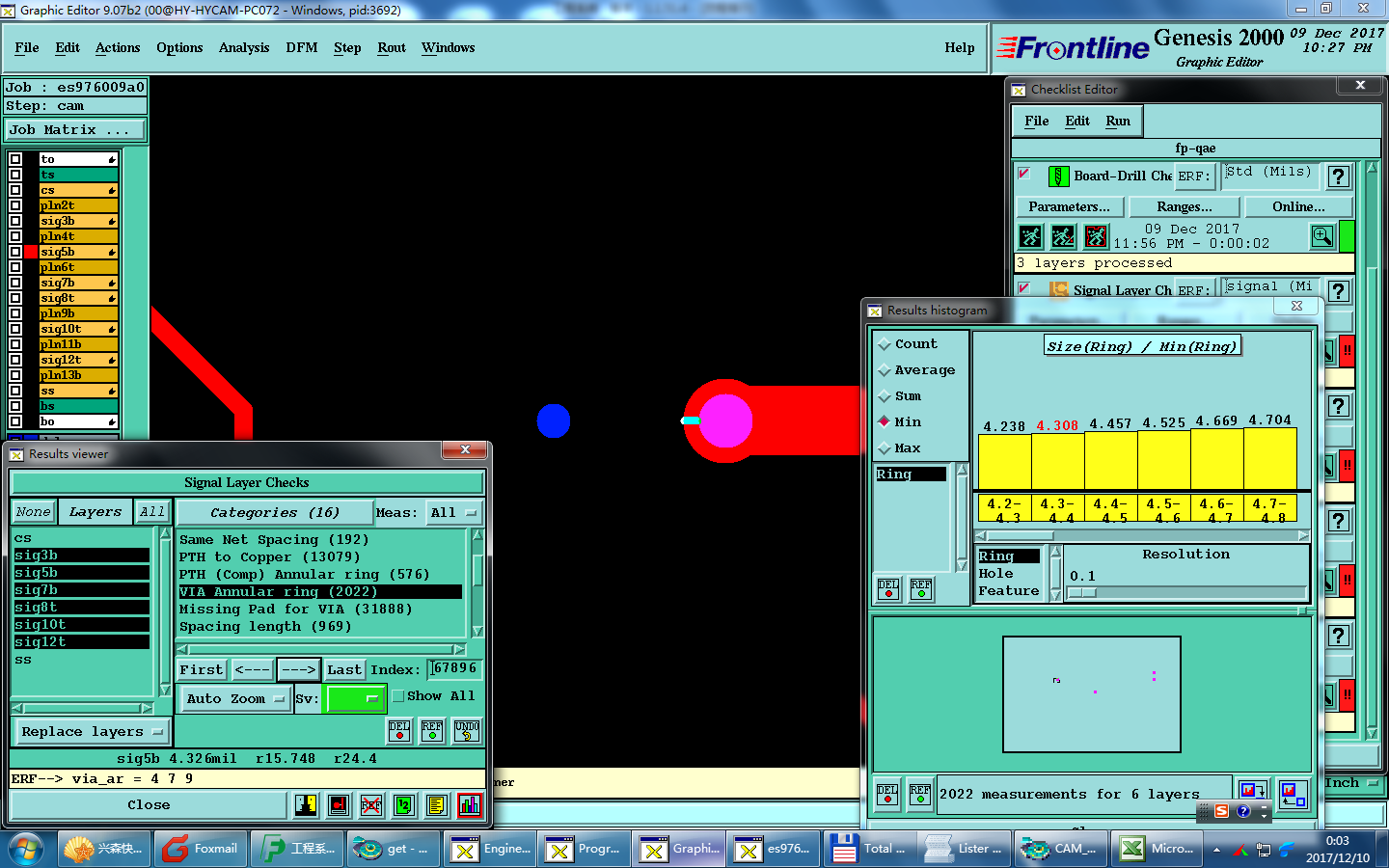Click the UNDO icon in Results viewer
Viewport: 1389px width, 868px height.
click(467, 731)
